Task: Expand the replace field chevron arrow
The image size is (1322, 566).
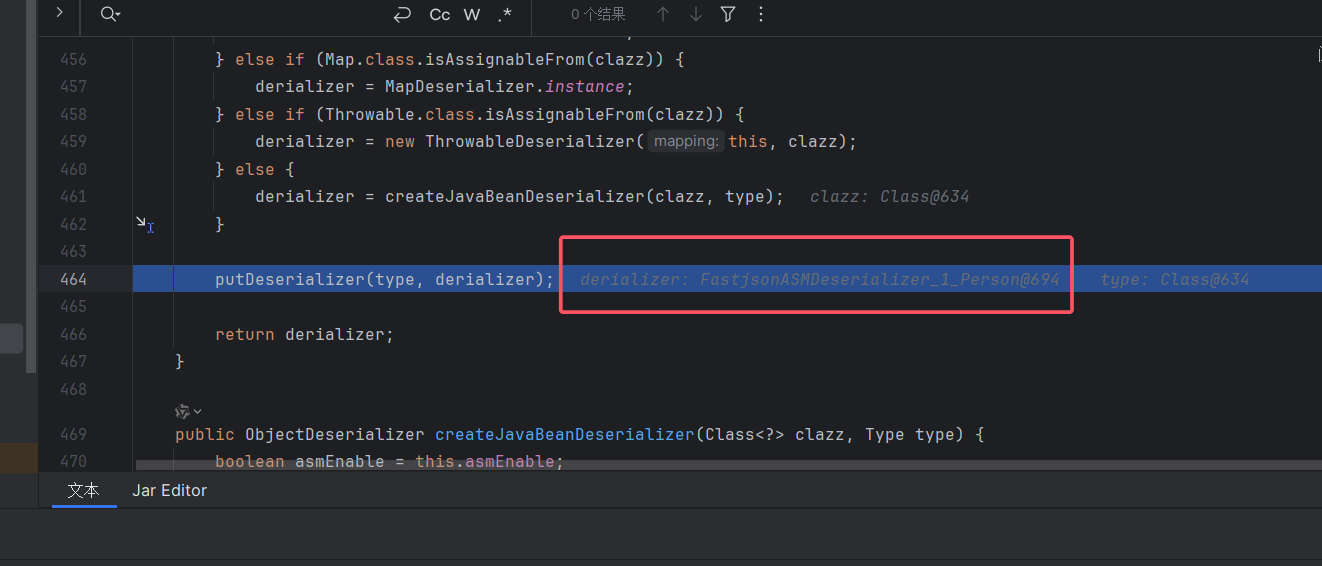Action: pyautogui.click(x=59, y=13)
